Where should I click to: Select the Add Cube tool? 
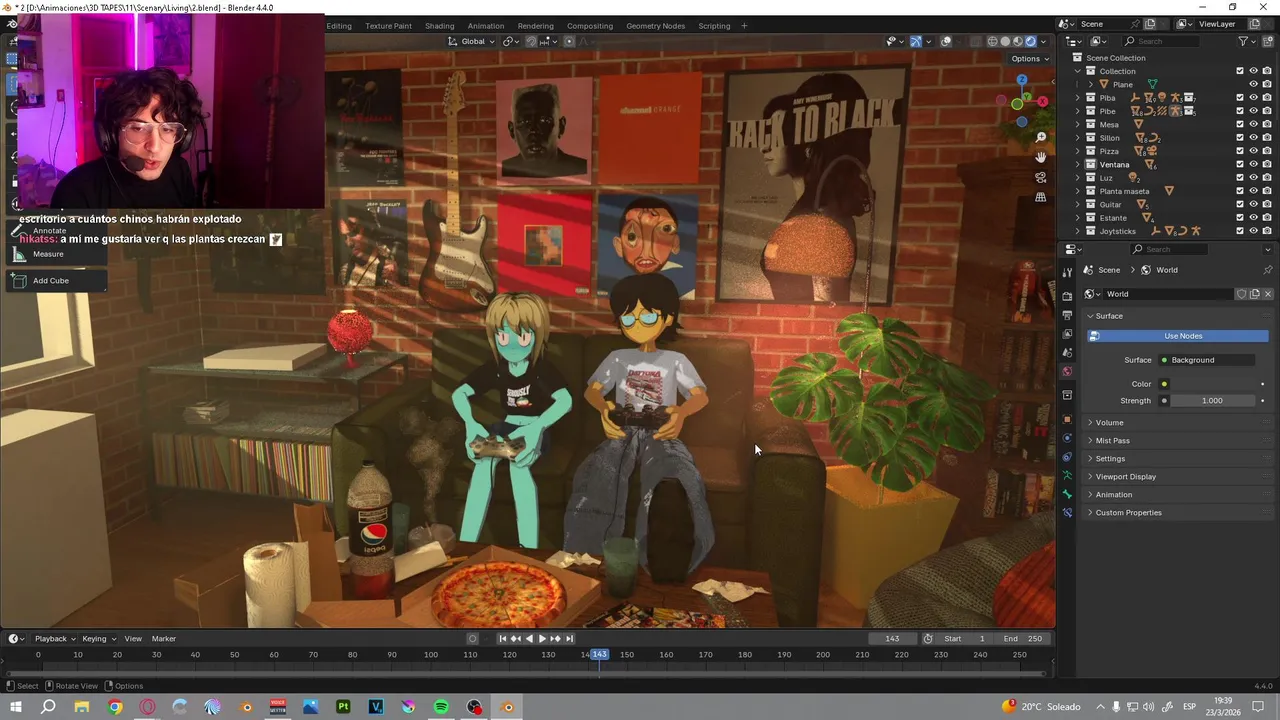tap(56, 281)
